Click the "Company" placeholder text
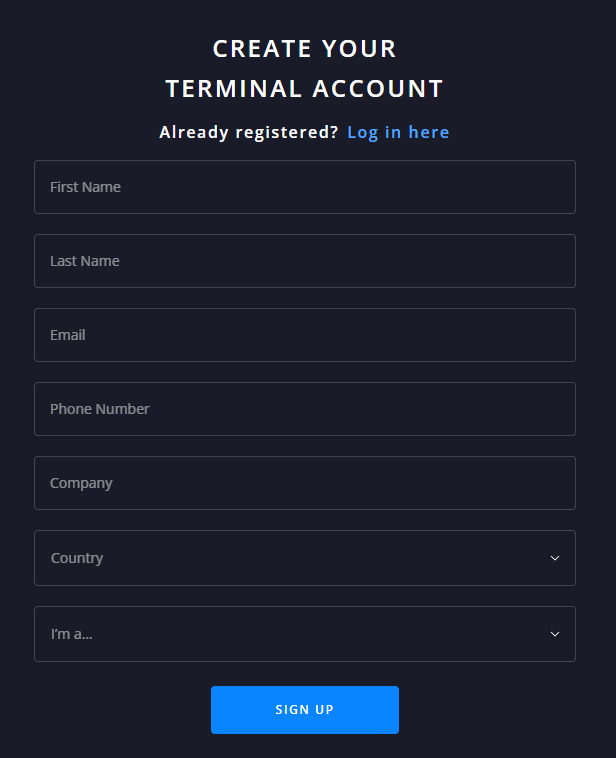 click(x=81, y=483)
